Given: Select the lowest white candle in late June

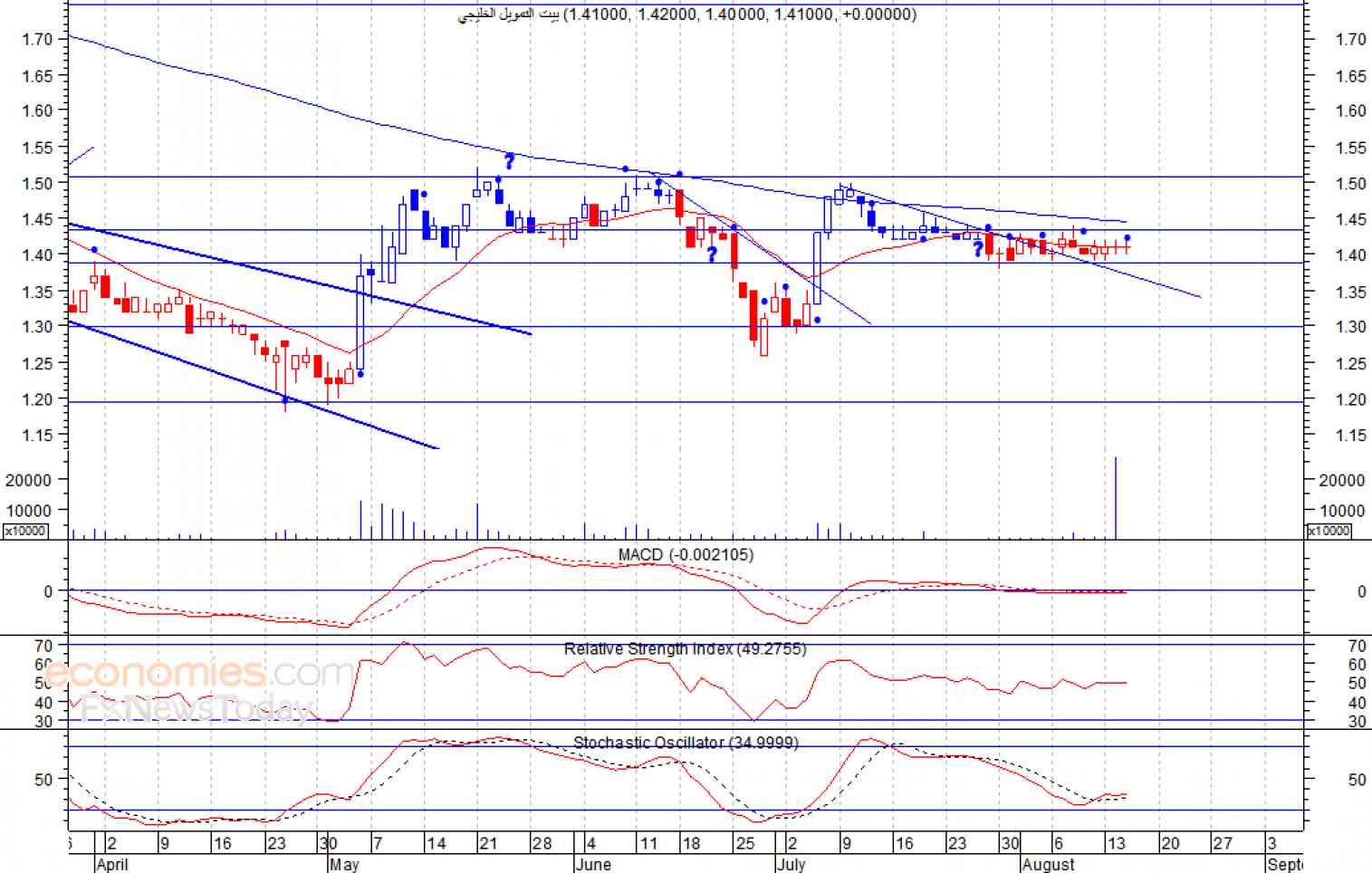Looking at the screenshot, I should coord(763,336).
